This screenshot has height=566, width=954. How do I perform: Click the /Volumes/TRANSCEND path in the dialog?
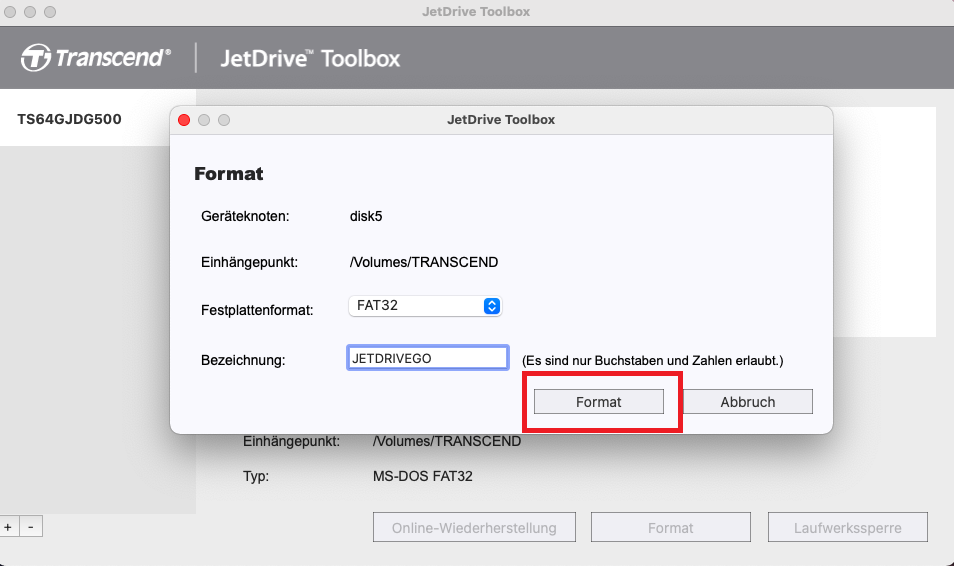tap(423, 262)
